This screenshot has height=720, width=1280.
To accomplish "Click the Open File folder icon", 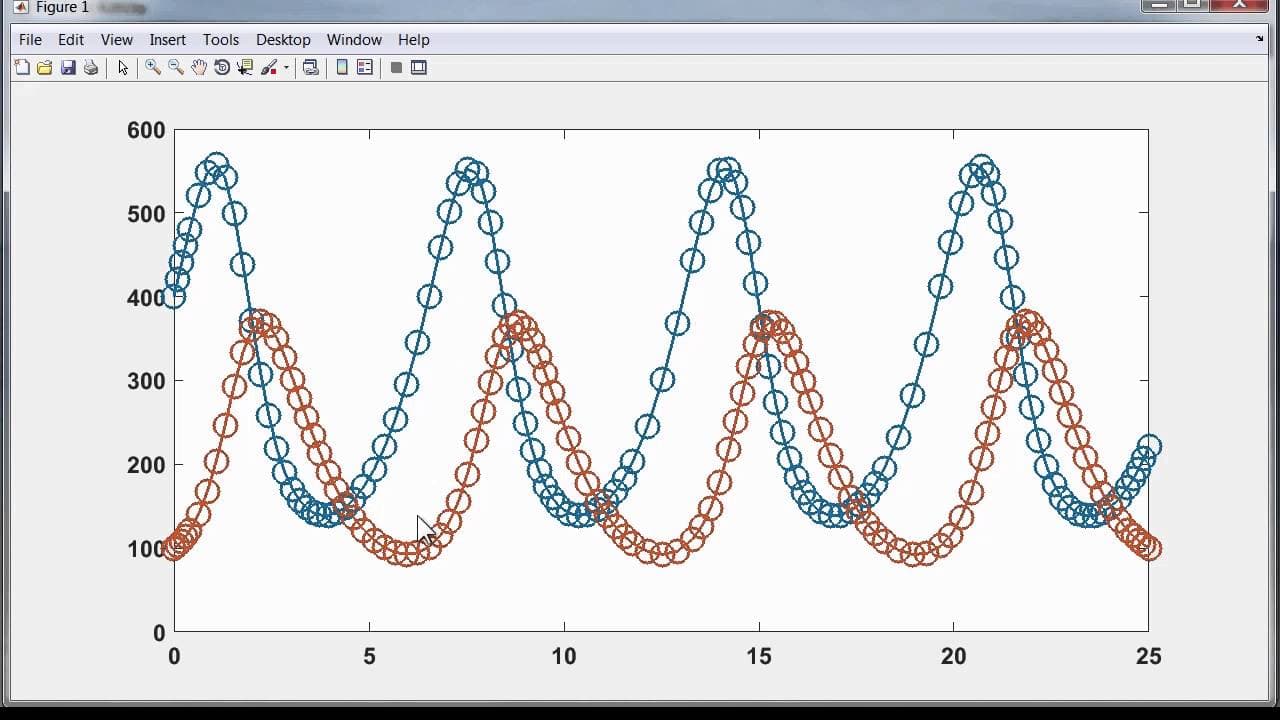I will [x=44, y=67].
